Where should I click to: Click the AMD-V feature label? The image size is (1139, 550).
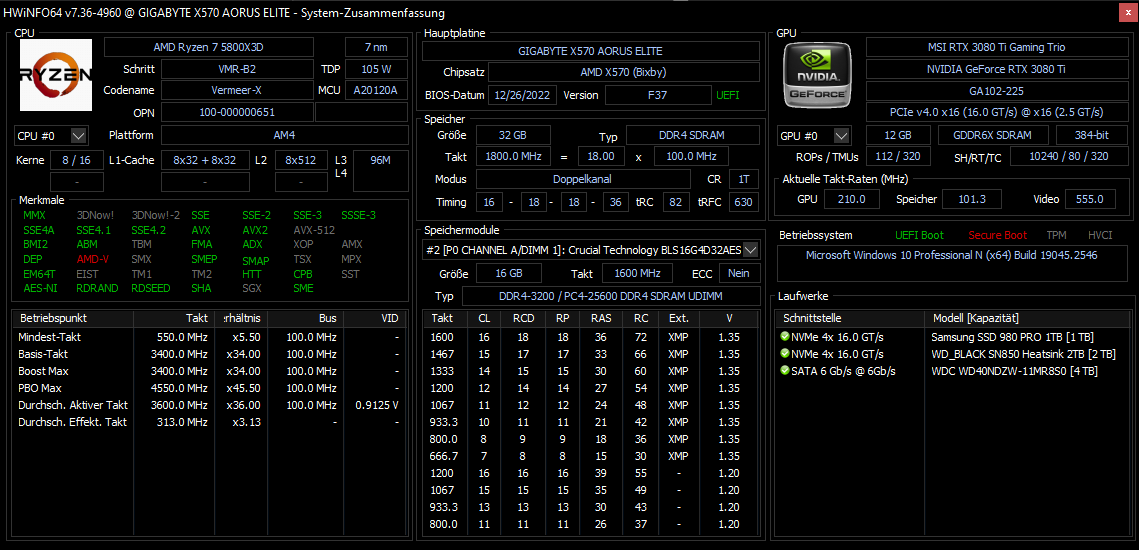click(x=92, y=259)
